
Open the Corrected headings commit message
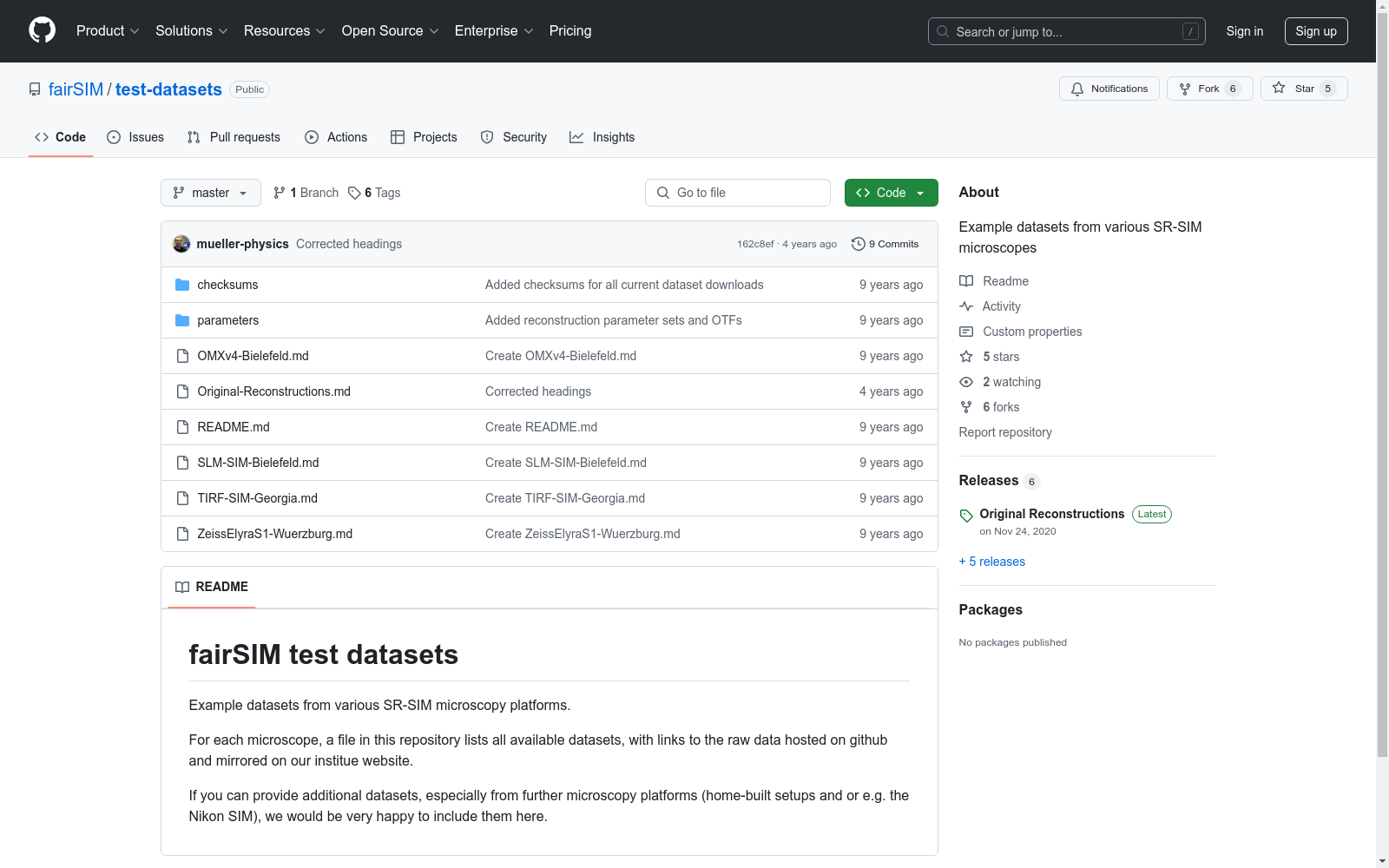click(x=349, y=244)
